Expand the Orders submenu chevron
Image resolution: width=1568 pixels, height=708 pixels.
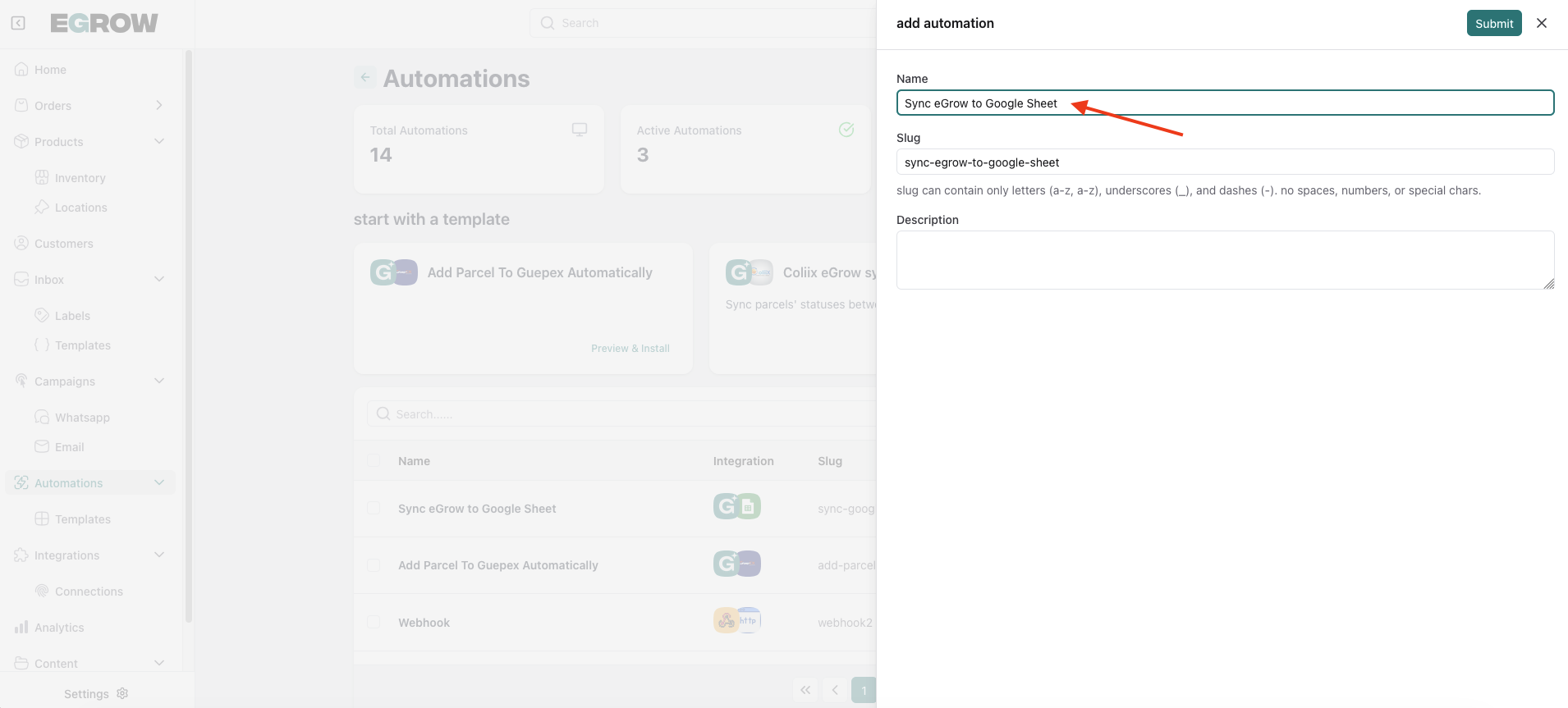[159, 106]
